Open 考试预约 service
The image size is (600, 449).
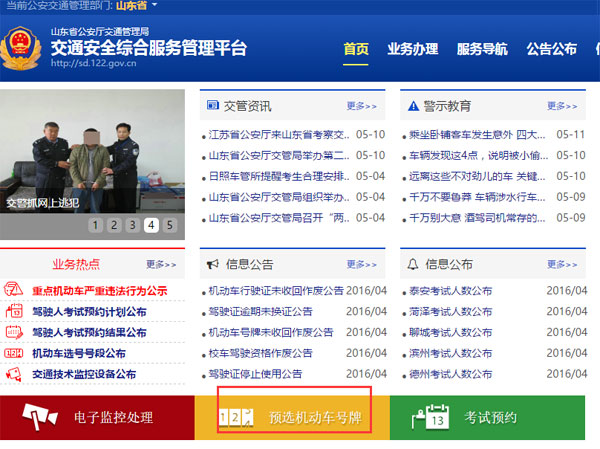(x=491, y=417)
